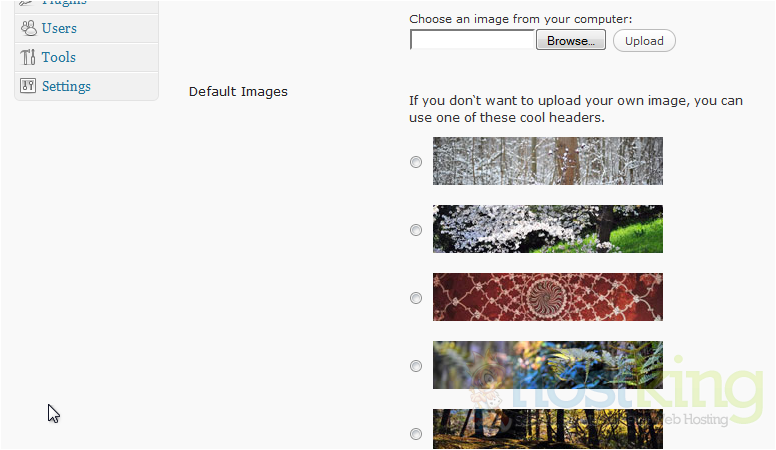Viewport: 776px width, 450px height.
Task: Click the red spiral pattern header thumbnail
Action: [547, 297]
